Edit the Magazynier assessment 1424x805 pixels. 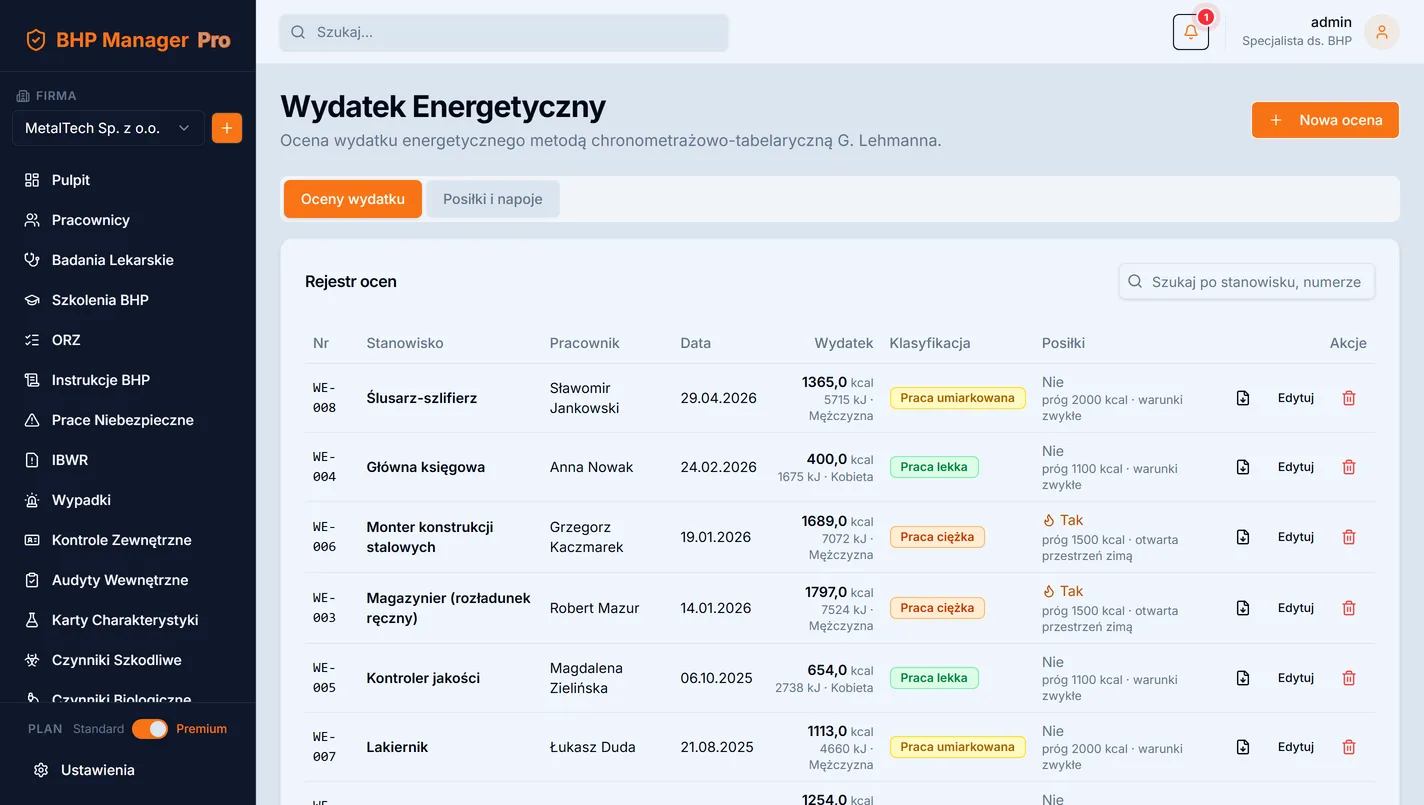click(x=1296, y=608)
